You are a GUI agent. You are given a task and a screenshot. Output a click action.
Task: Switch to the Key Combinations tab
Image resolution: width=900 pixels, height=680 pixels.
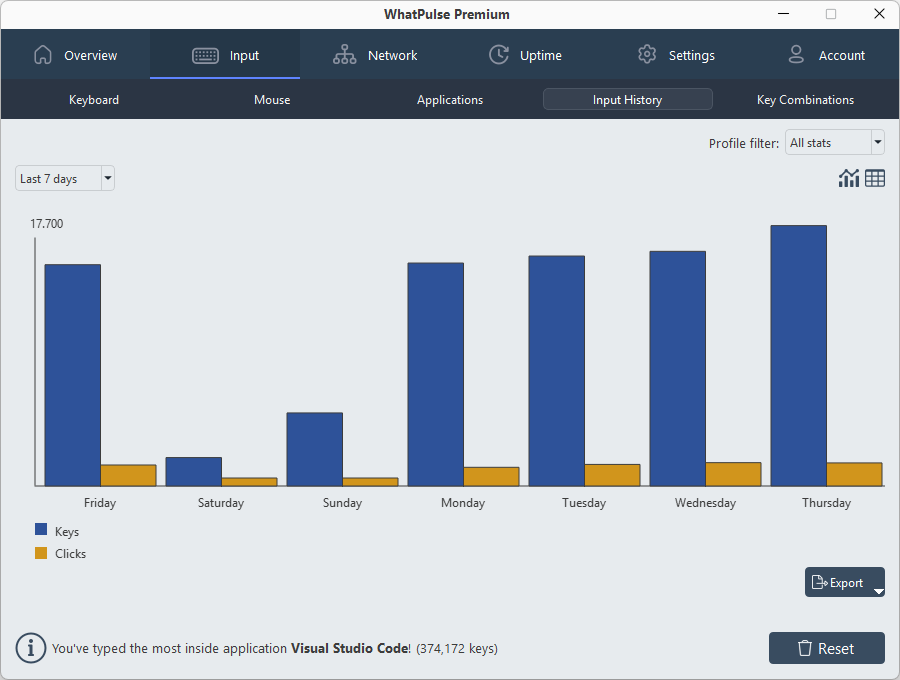point(805,100)
